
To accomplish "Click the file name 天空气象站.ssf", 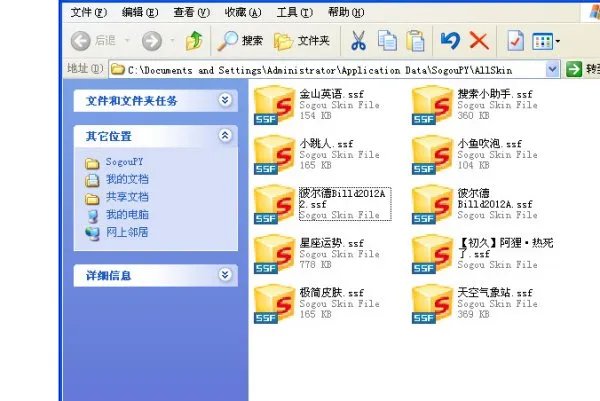I will [495, 293].
